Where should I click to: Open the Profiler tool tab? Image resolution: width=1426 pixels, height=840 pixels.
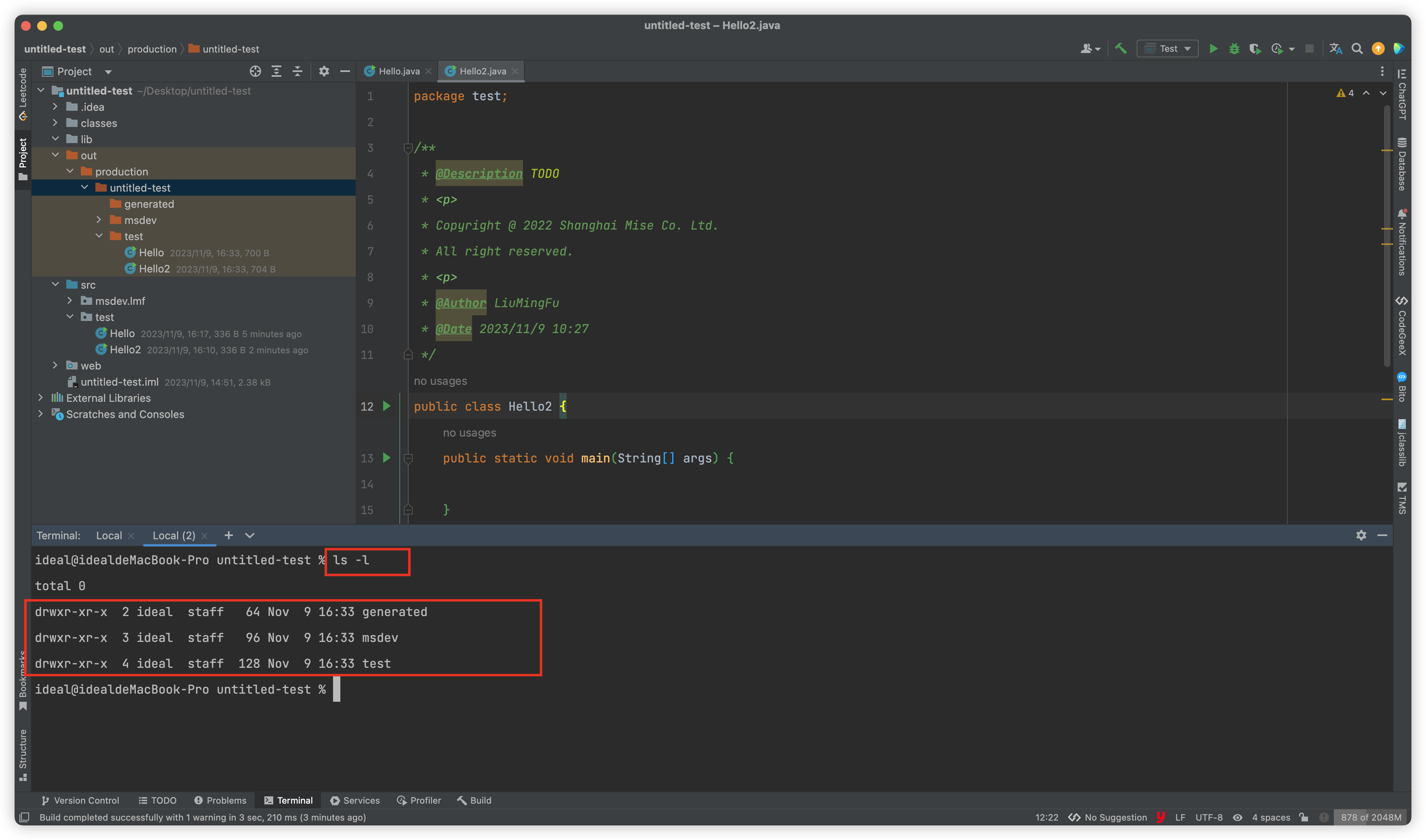[419, 800]
